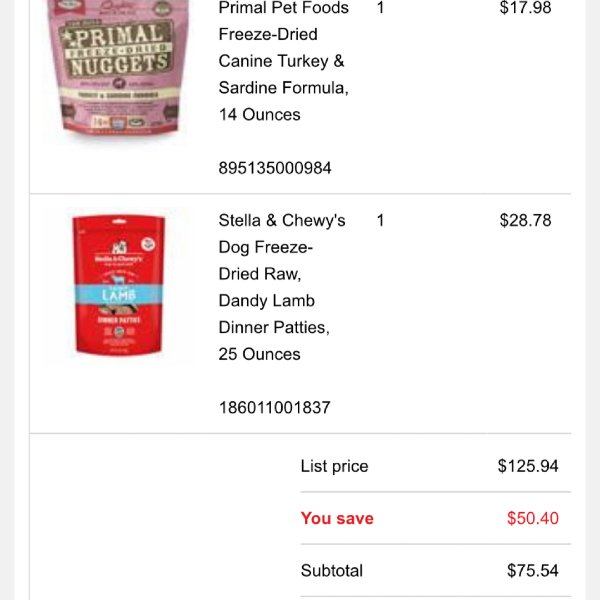Select the Primal item barcode number 895135000984

pyautogui.click(x=275, y=168)
